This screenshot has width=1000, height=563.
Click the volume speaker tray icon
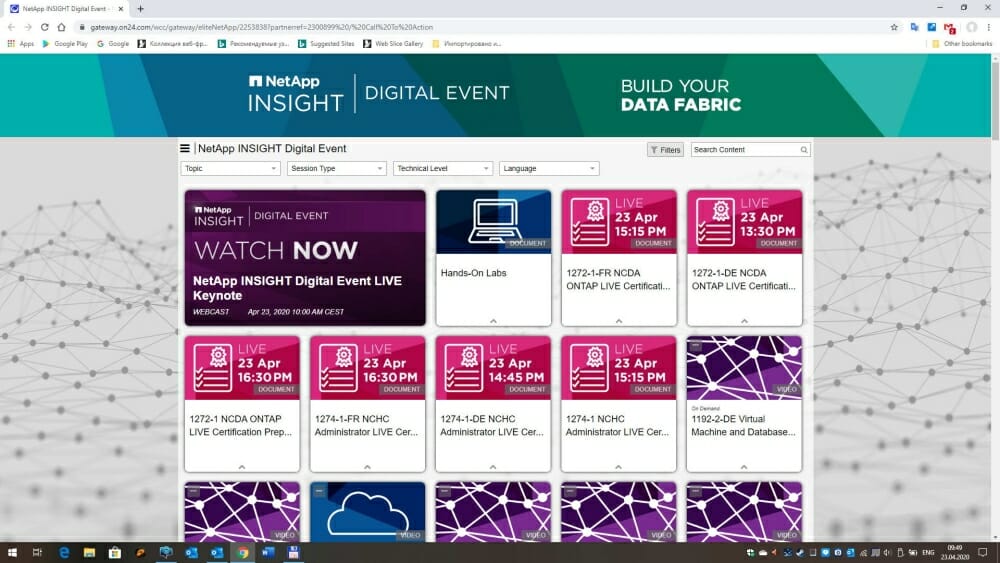click(x=887, y=553)
